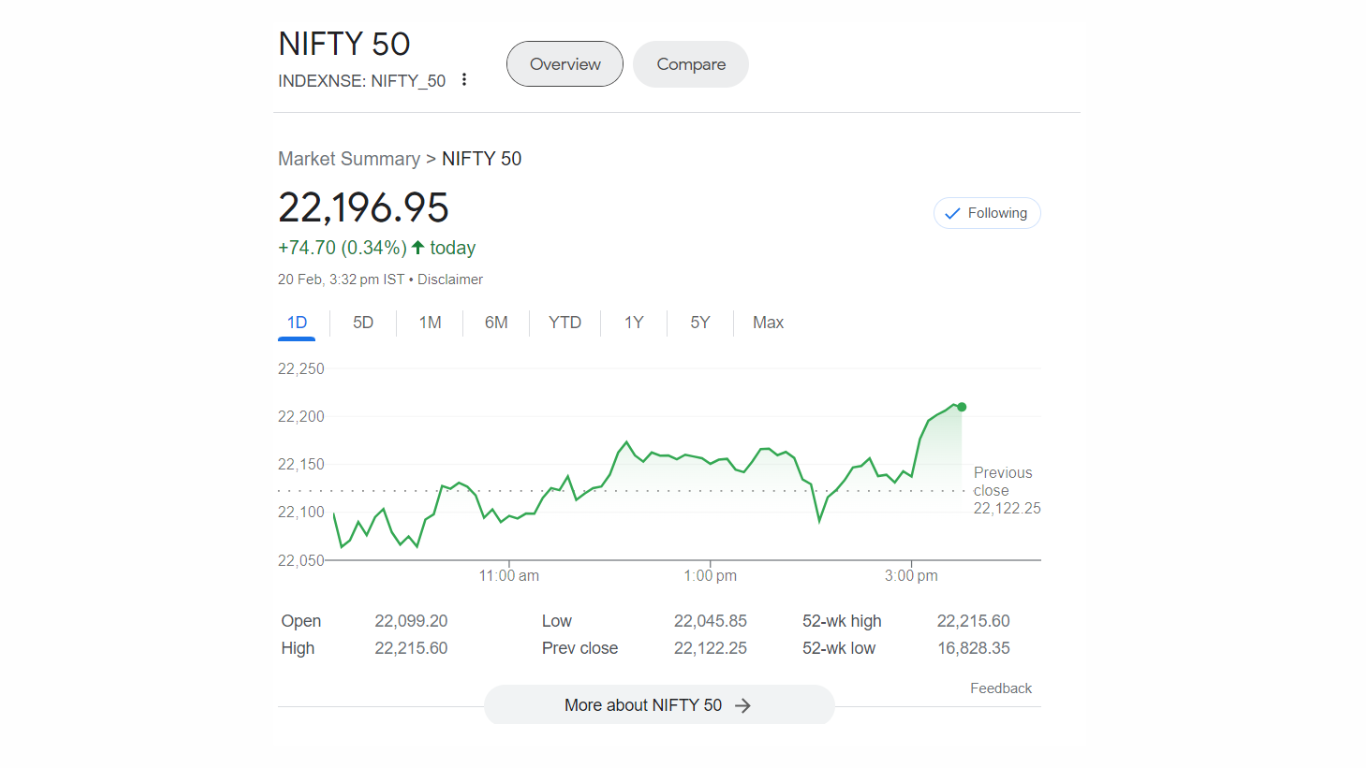
Task: Click the 52-wk high value
Action: click(973, 621)
